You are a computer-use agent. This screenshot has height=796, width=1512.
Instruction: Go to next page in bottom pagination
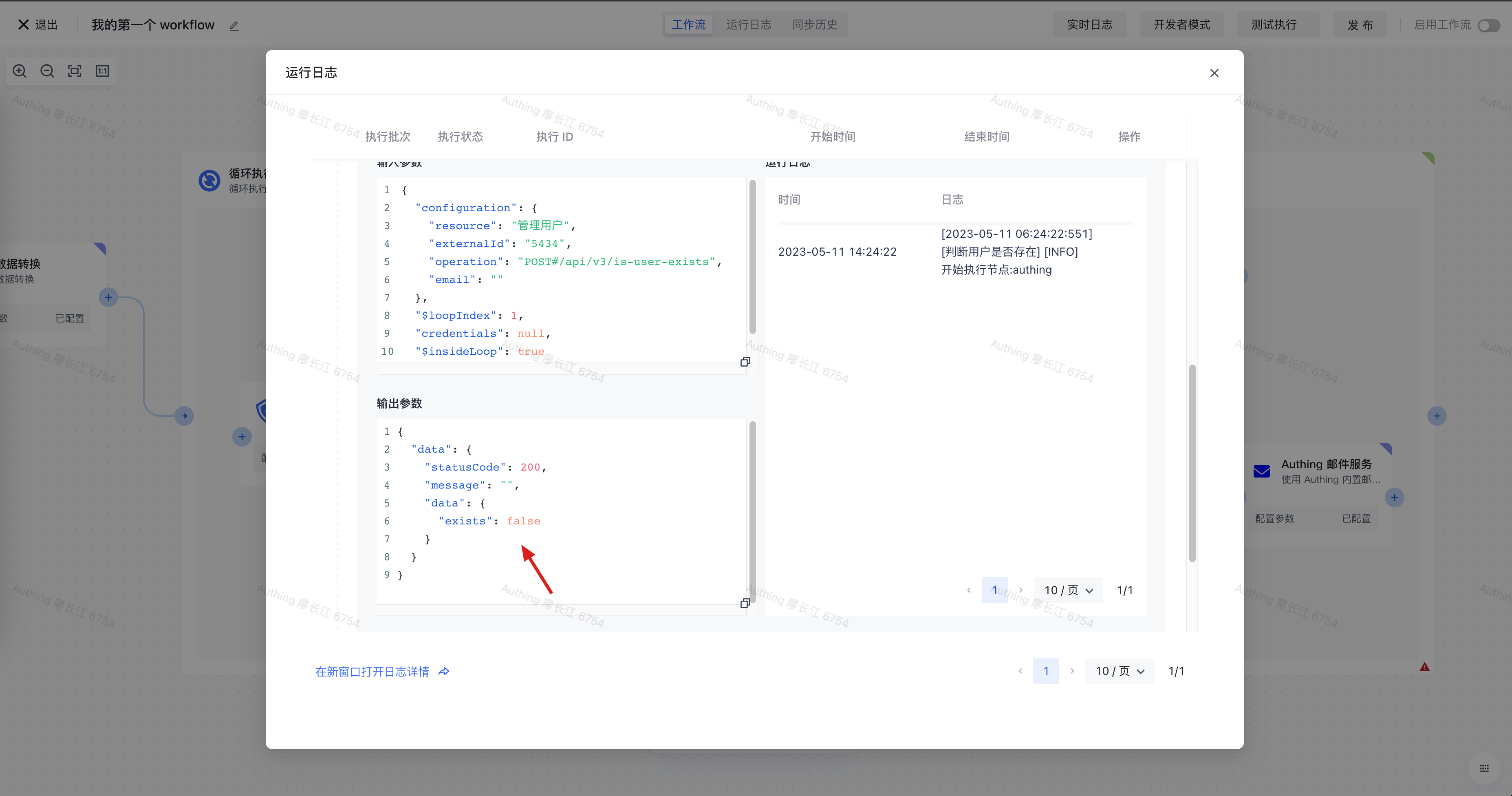click(x=1072, y=671)
